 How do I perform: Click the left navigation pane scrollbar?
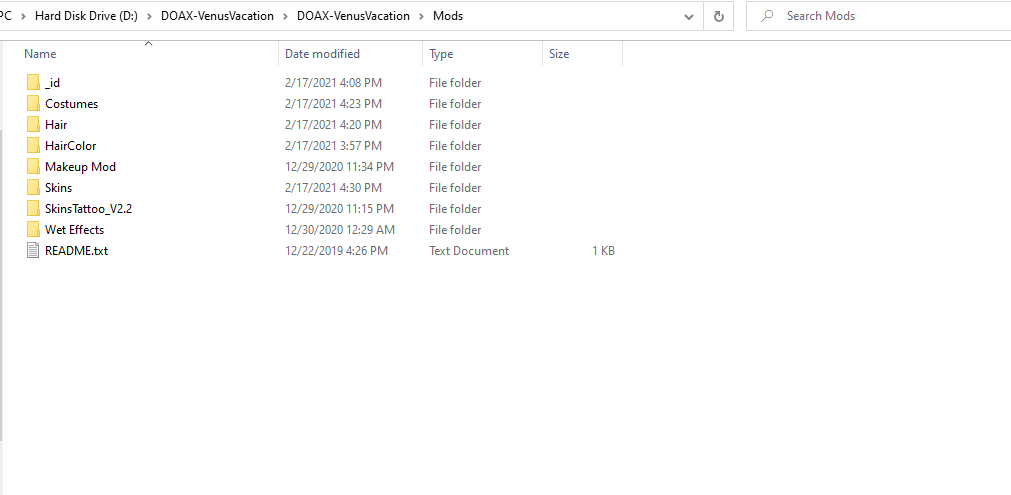point(2,284)
